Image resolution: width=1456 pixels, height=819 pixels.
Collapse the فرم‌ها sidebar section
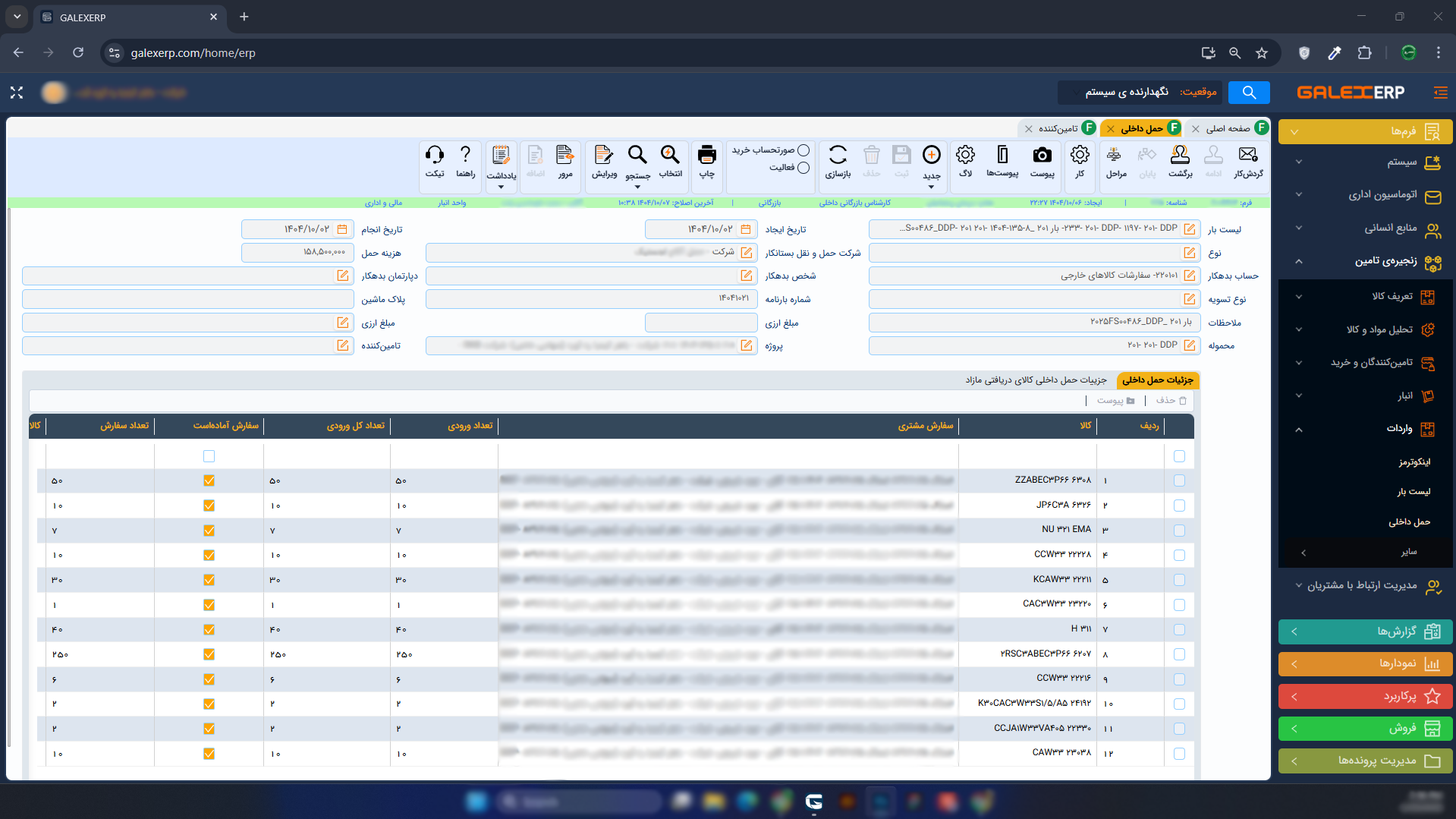pyautogui.click(x=1366, y=131)
